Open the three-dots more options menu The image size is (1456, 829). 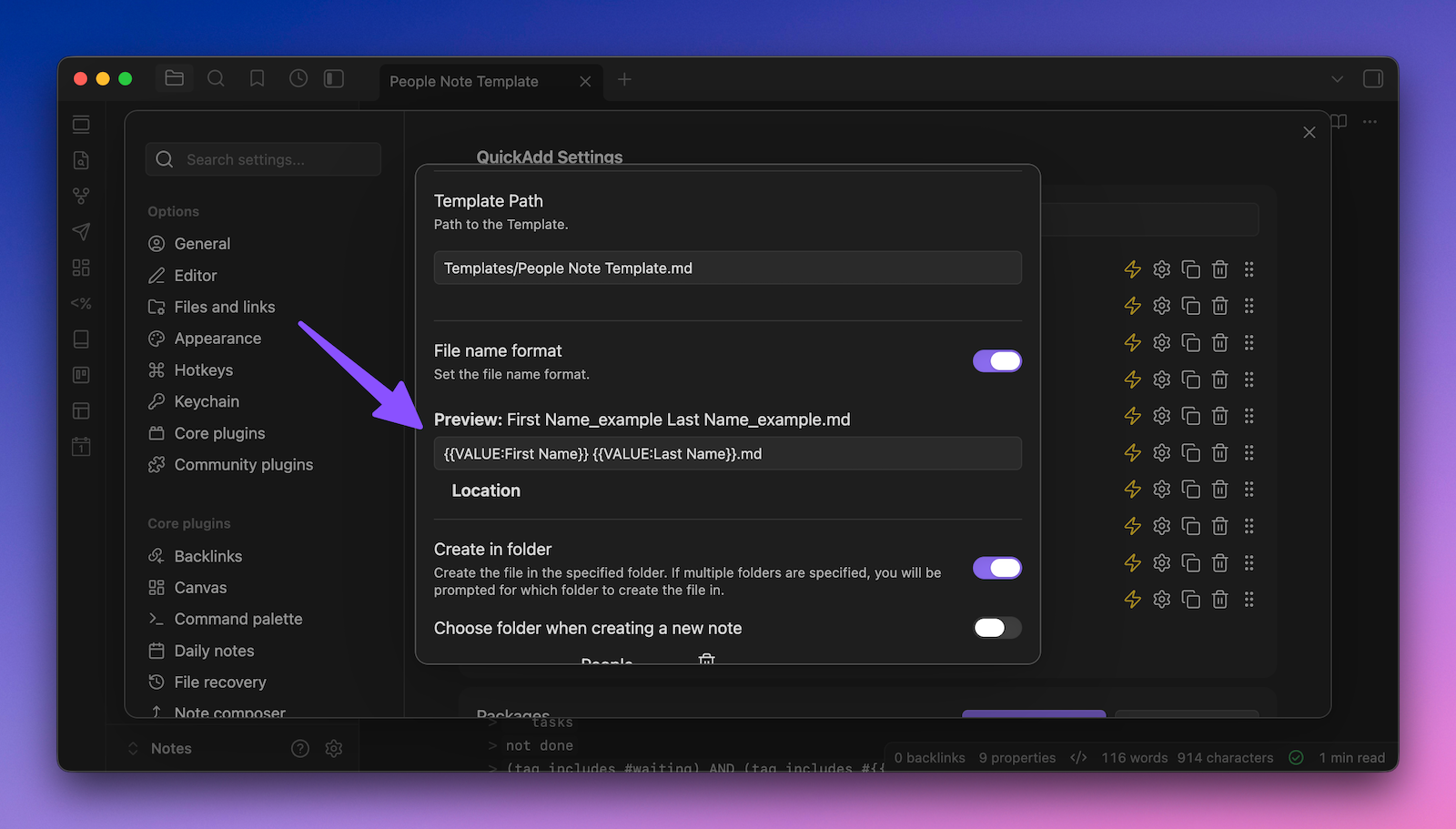point(1370,121)
